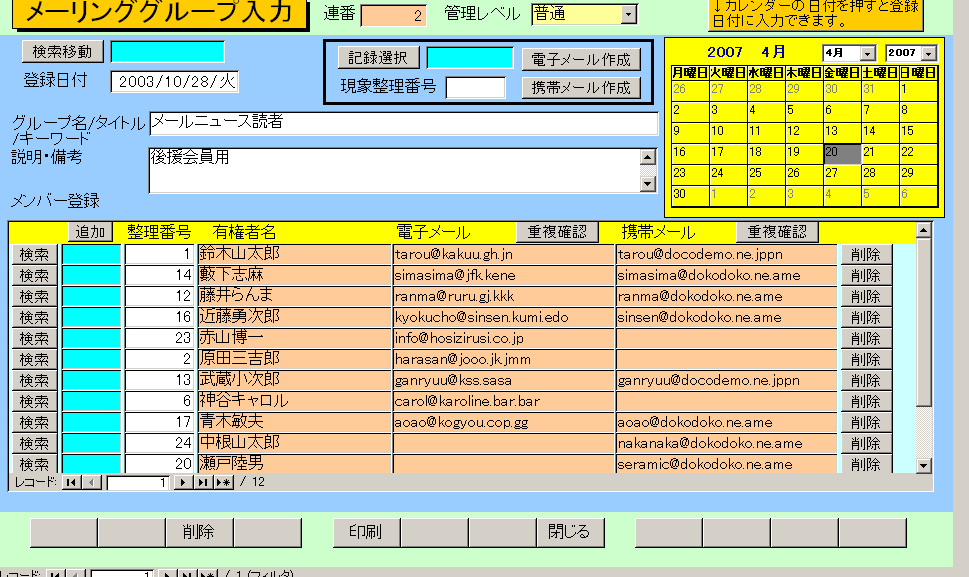This screenshot has height=577, width=969.
Task: Delete the 武蔵小次郎 member row
Action: pos(865,381)
